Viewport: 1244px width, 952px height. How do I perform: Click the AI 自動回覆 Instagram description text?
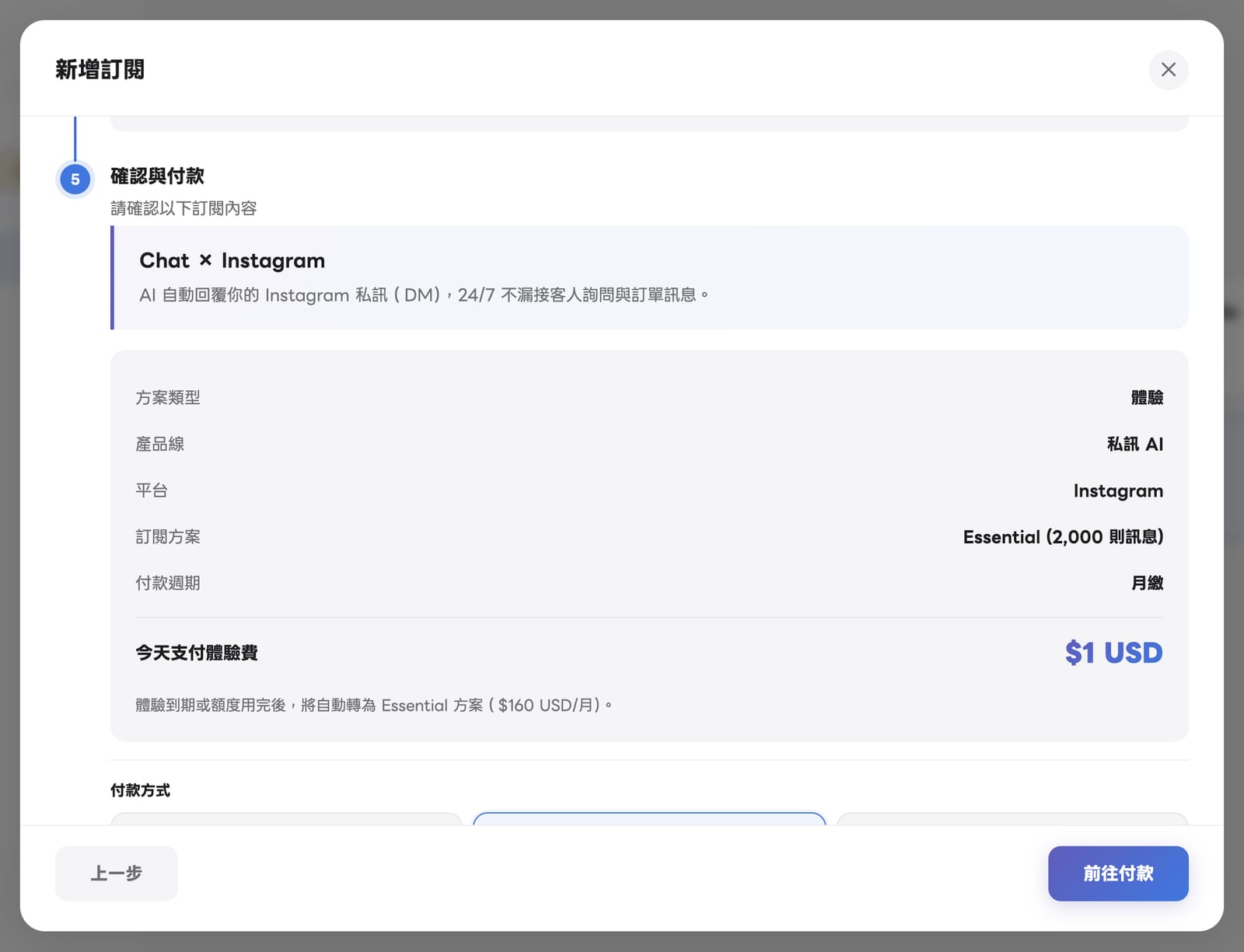[x=424, y=295]
